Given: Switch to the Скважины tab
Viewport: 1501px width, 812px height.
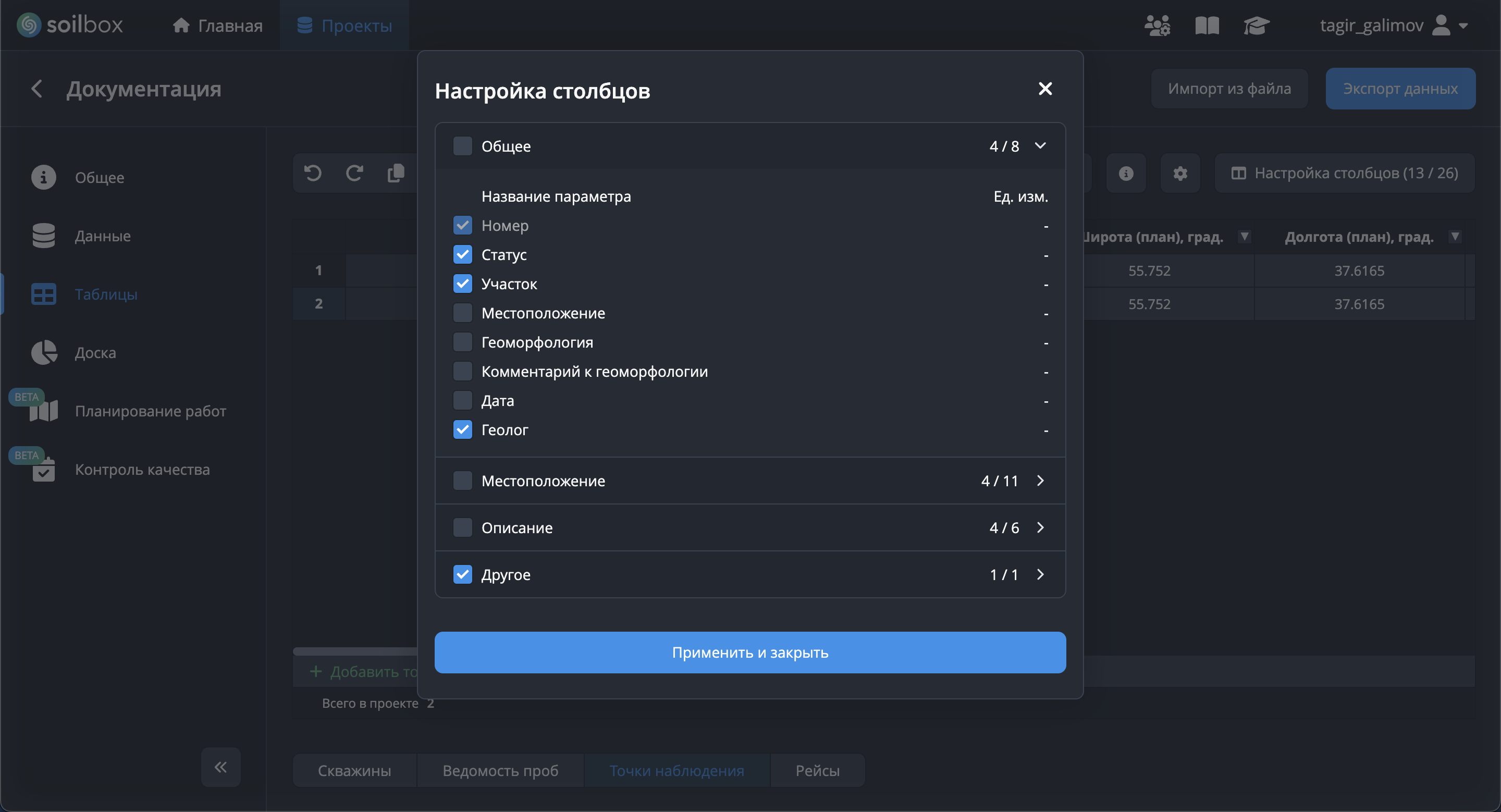Looking at the screenshot, I should pos(354,771).
